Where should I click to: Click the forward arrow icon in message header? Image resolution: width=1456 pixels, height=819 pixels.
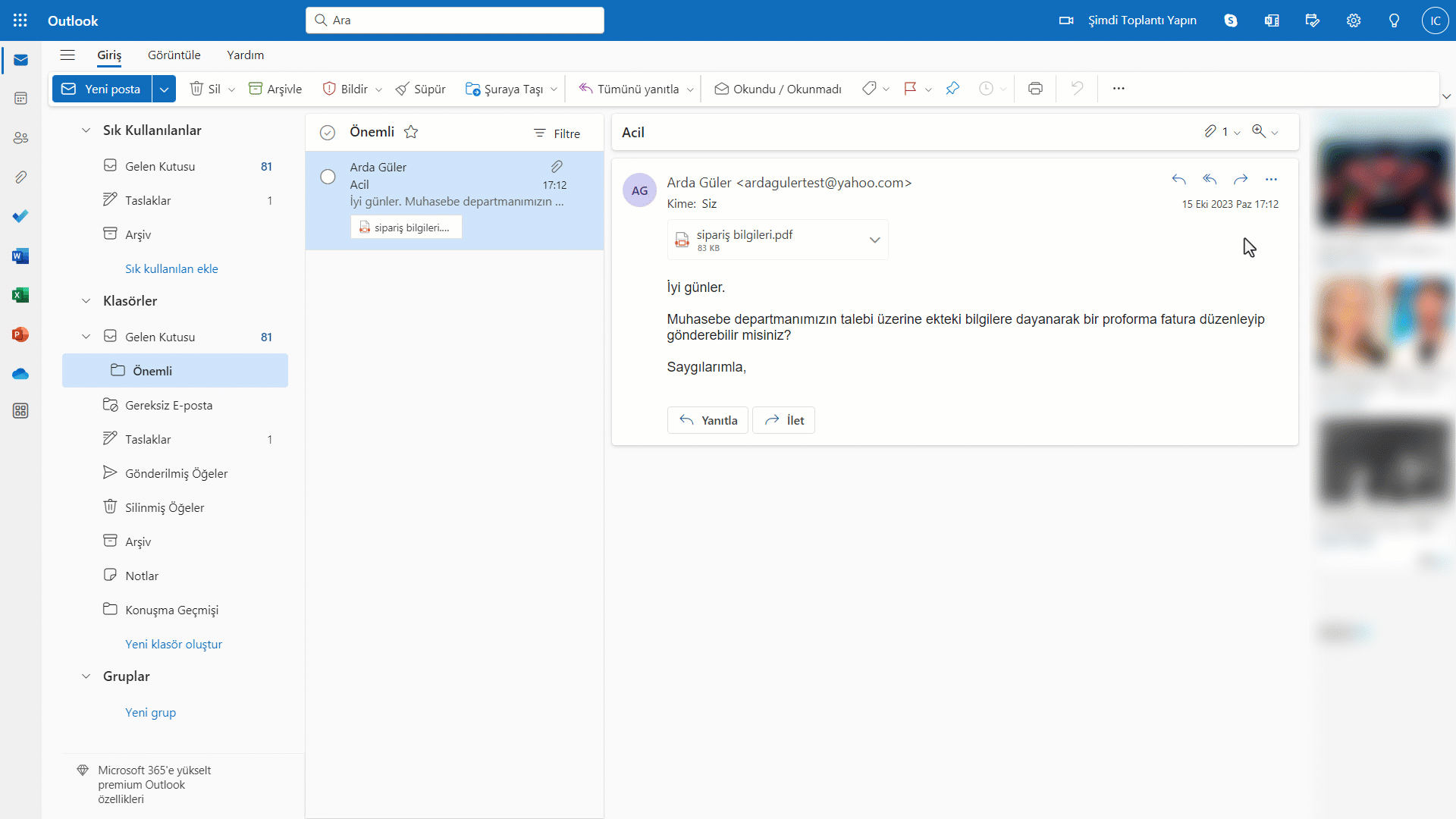click(x=1240, y=180)
